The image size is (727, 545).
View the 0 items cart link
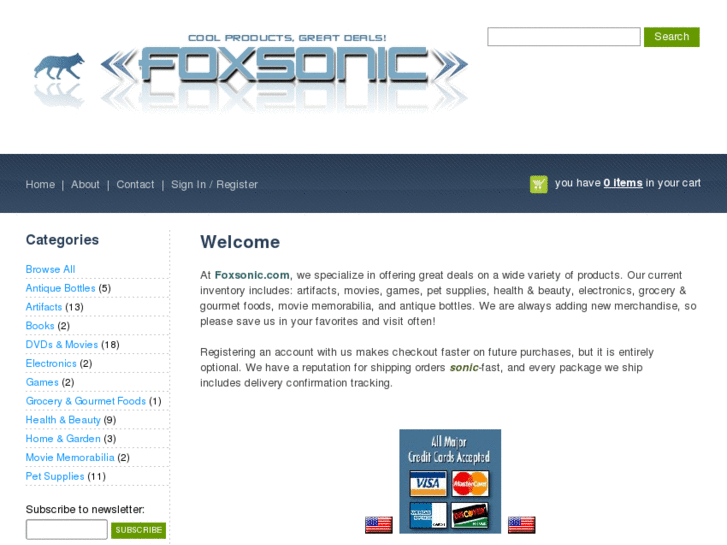tap(623, 183)
